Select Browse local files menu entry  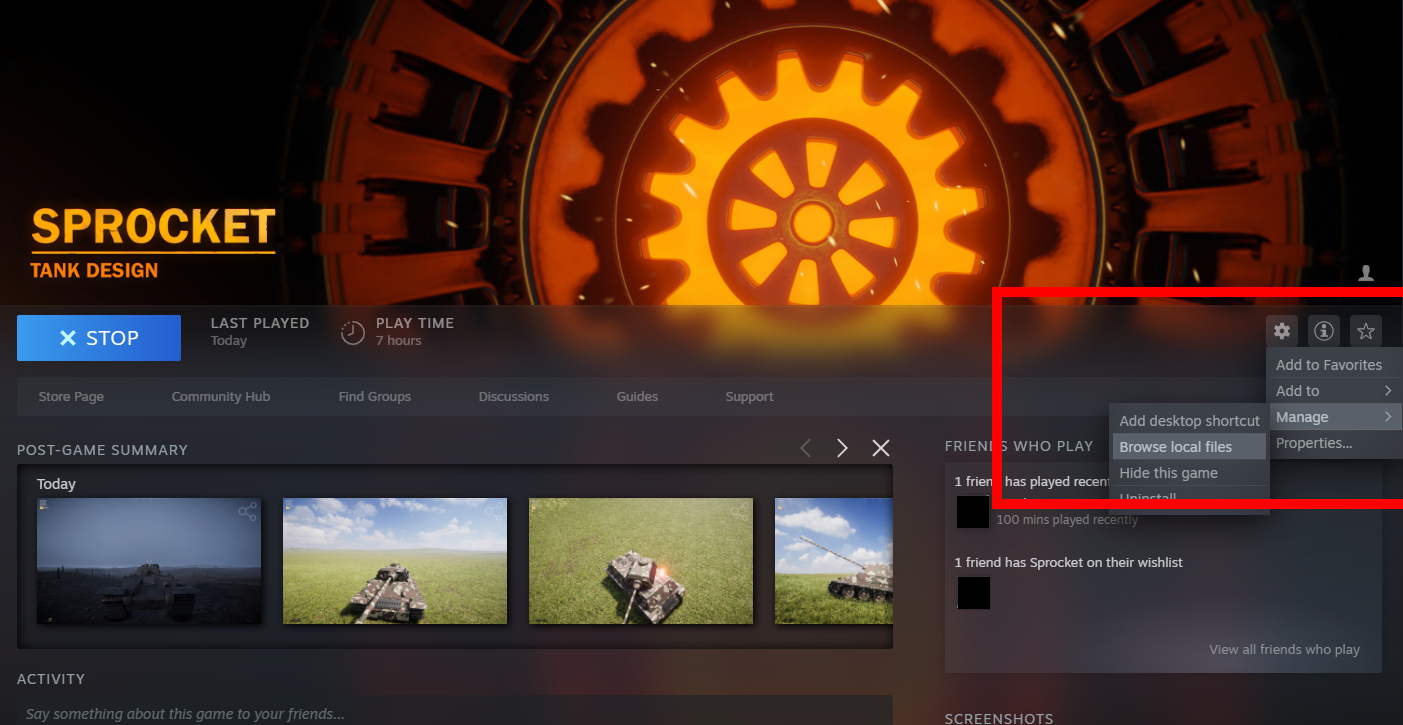[x=1189, y=447]
